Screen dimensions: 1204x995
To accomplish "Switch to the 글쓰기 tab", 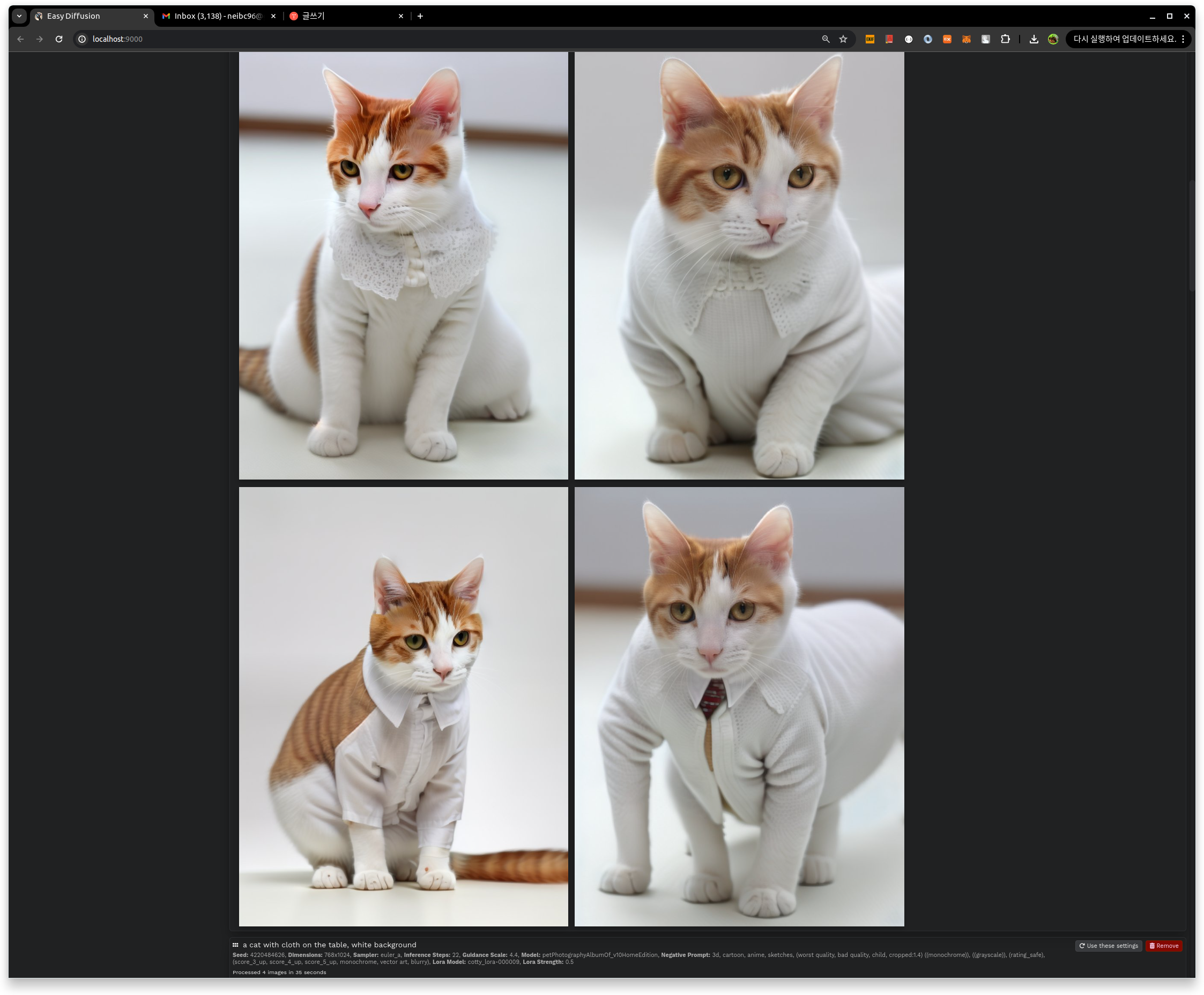I will point(344,16).
